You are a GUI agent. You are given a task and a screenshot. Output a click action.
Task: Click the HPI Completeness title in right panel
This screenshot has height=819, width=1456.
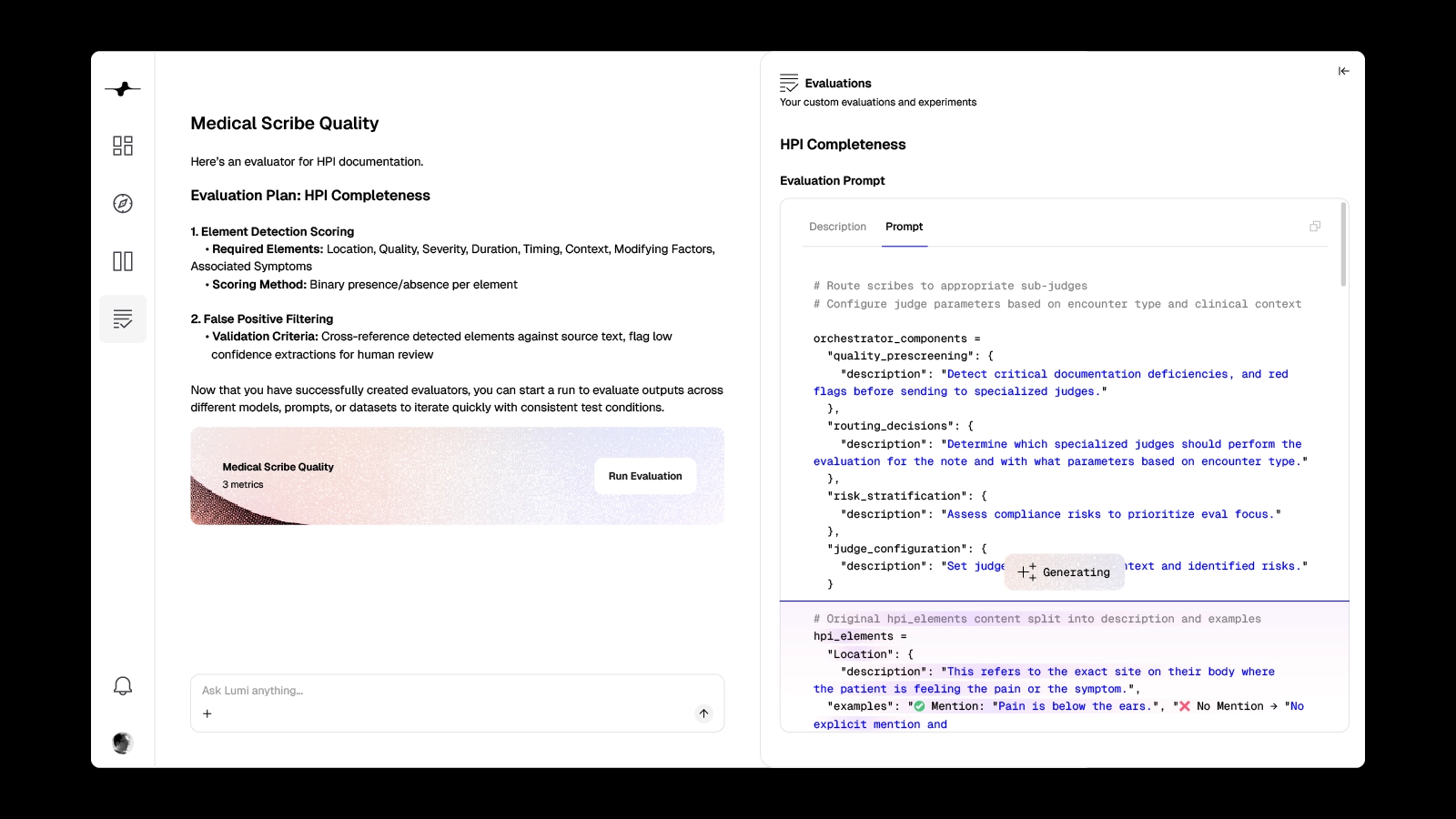click(843, 145)
